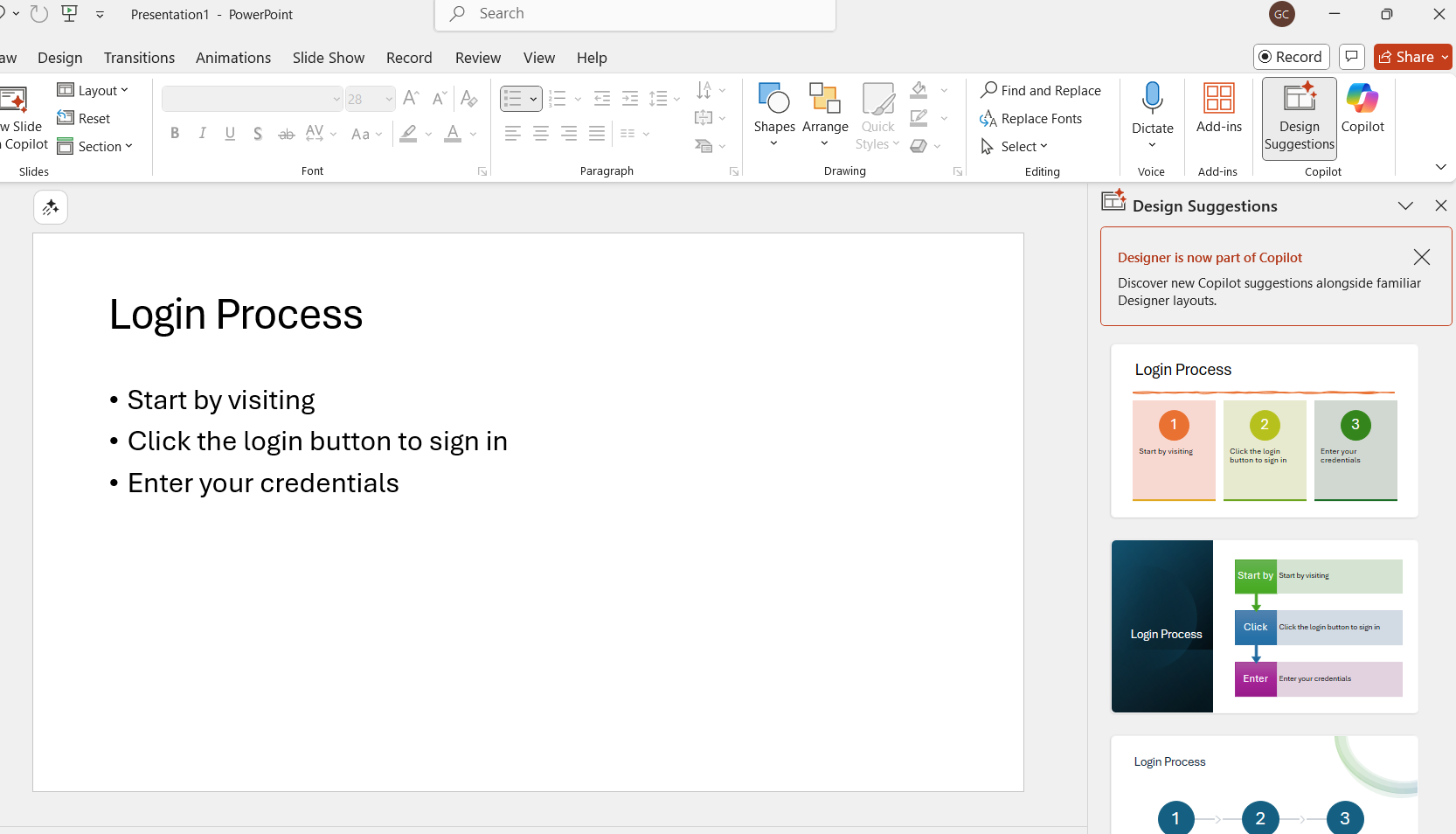Click the Align Right icon
This screenshot has height=834, width=1456.
[569, 134]
